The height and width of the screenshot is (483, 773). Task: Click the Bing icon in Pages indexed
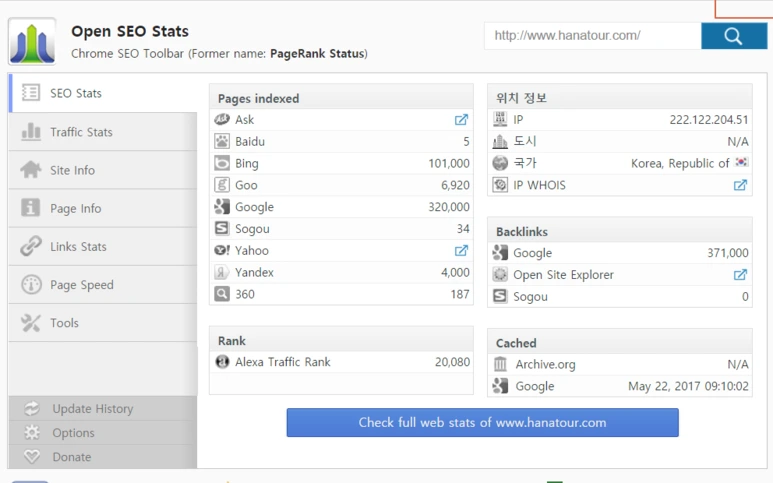tap(222, 163)
